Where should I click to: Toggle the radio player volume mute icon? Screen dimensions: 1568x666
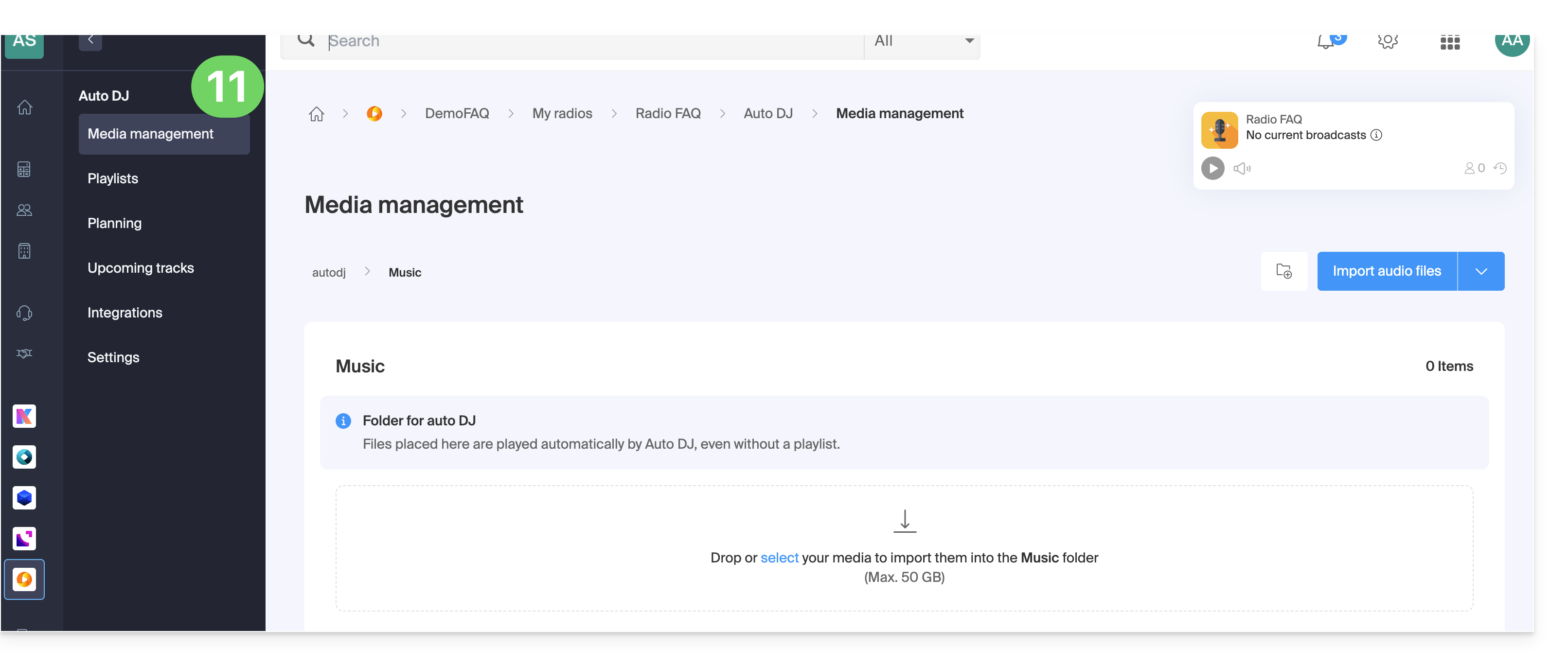pos(1242,169)
